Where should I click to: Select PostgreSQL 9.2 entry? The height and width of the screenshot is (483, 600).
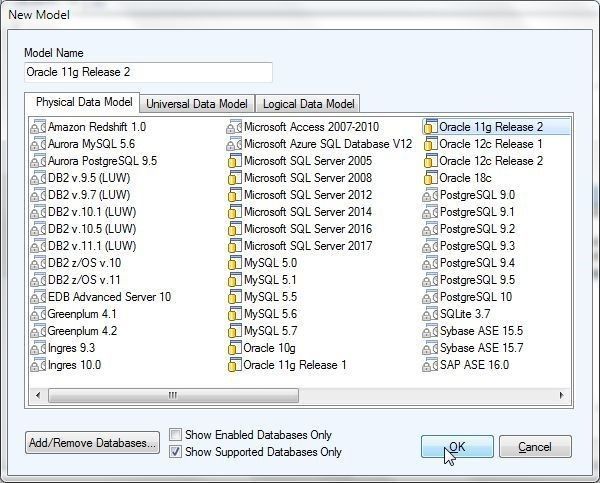click(469, 229)
